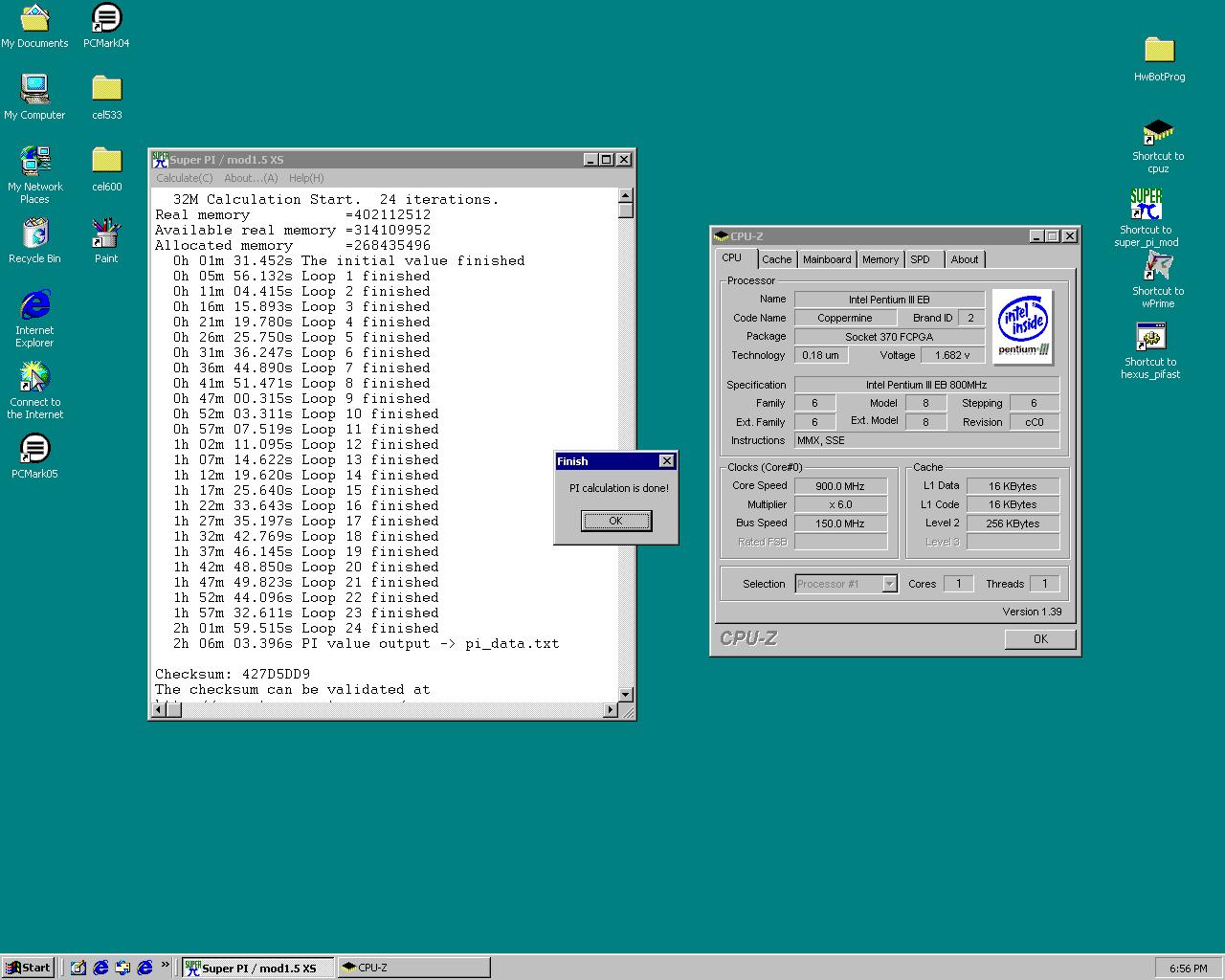The width and height of the screenshot is (1225, 980).
Task: Click the Name field Intel Pentium III EB
Action: click(889, 300)
